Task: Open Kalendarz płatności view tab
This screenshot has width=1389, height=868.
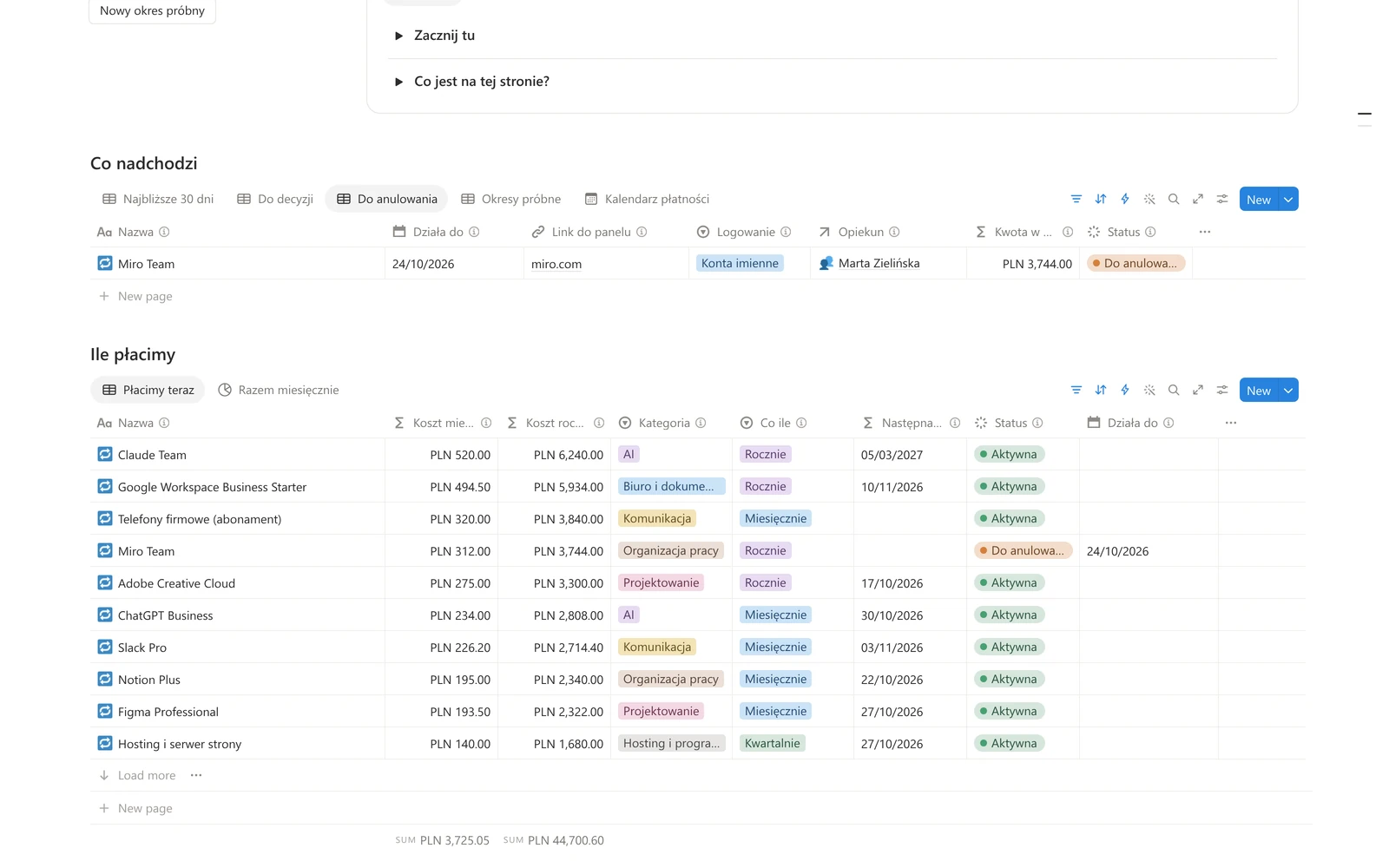Action: click(648, 199)
